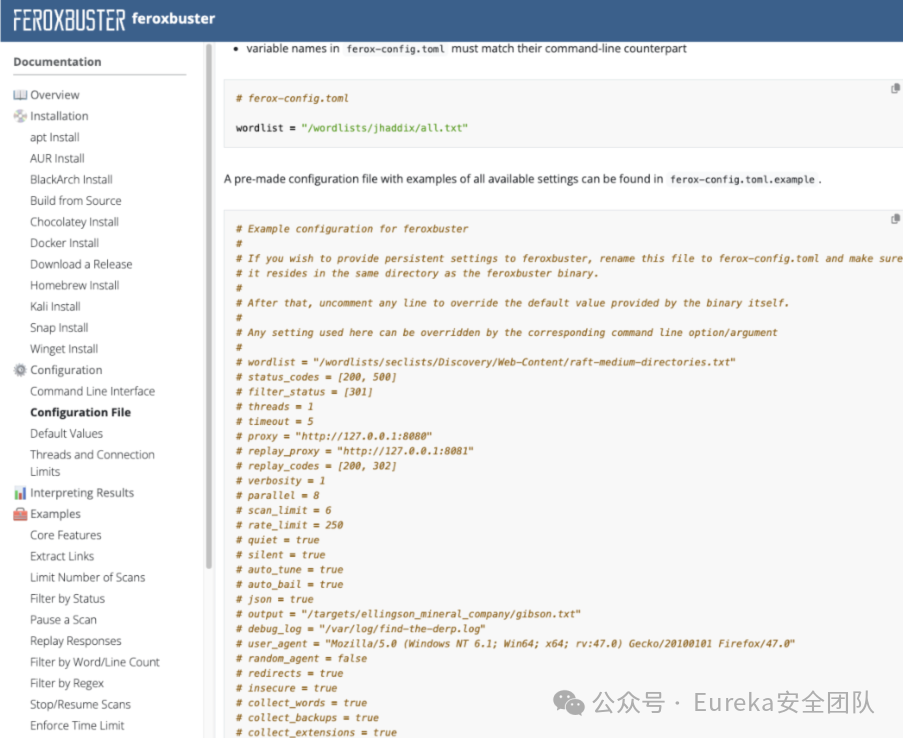The height and width of the screenshot is (738, 903).
Task: Click the '# auto_tune = true' line
Action: [290, 570]
